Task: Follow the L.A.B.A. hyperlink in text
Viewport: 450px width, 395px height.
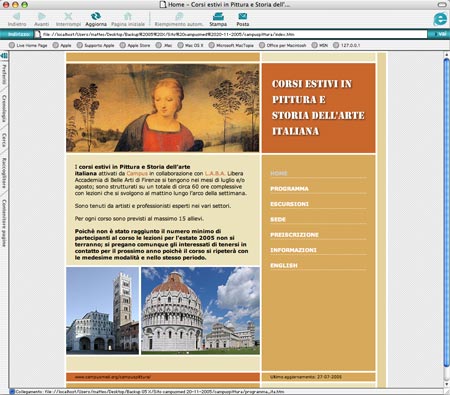Action: 215,173
